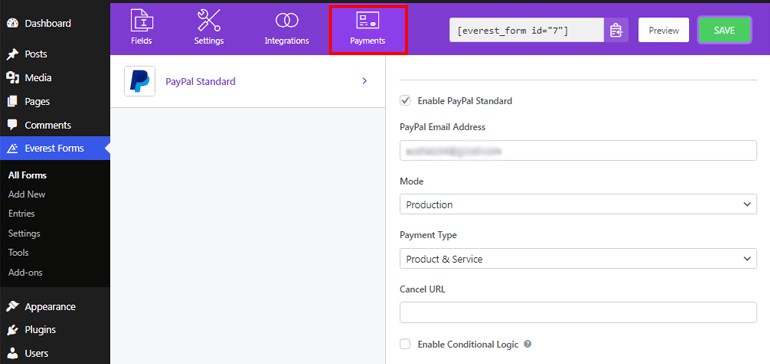Click the Appearance brush icon

pyautogui.click(x=13, y=307)
